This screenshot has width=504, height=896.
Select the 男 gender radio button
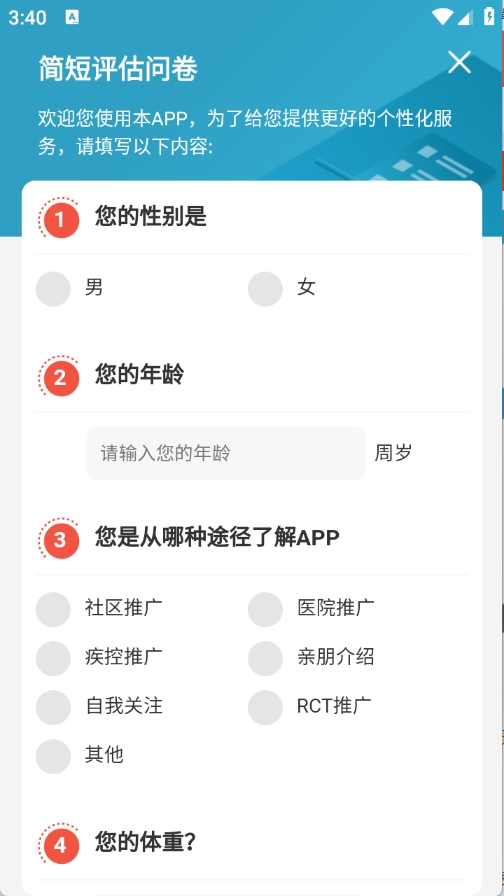click(53, 289)
